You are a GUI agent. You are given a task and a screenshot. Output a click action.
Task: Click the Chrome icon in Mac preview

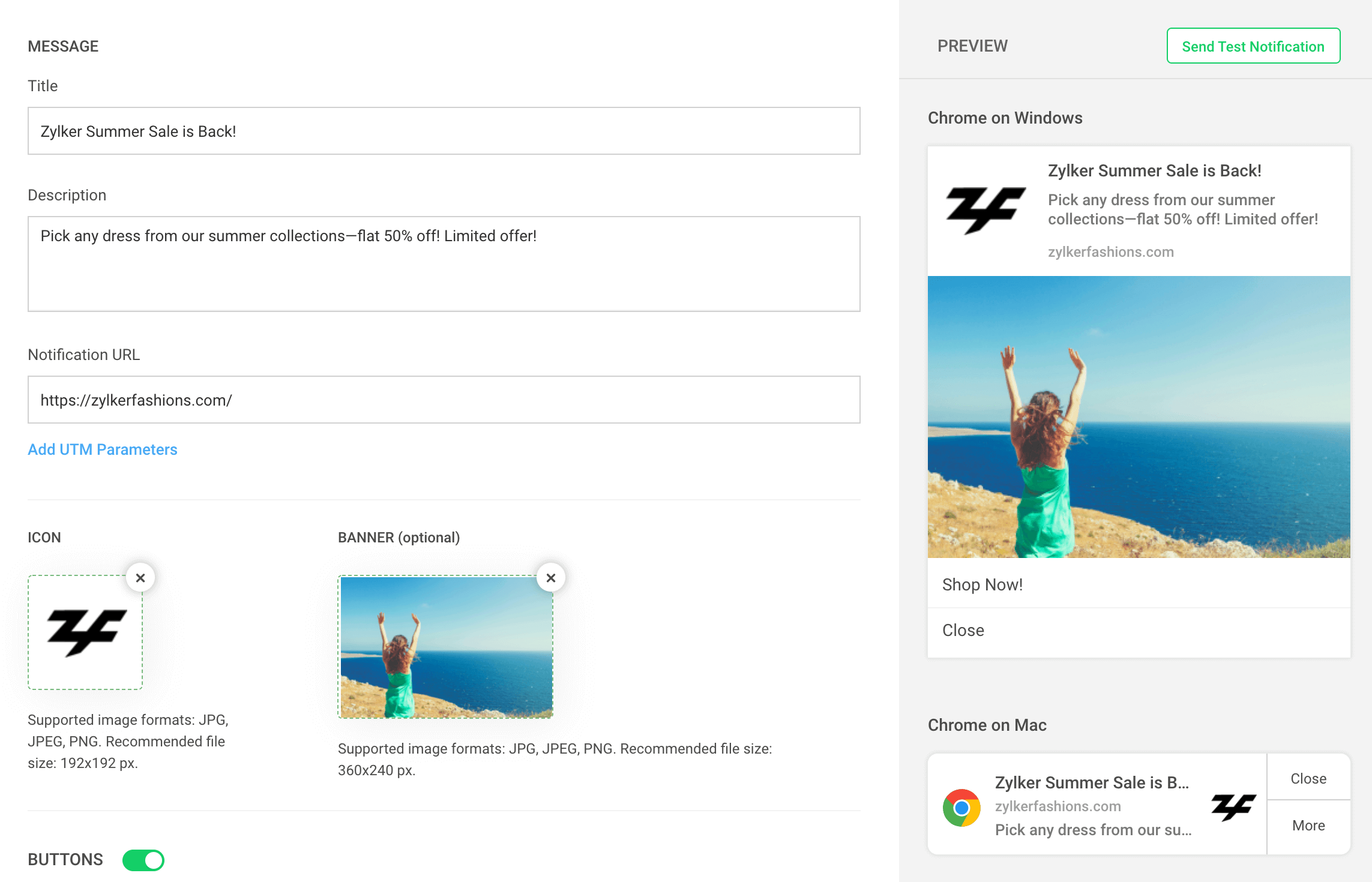click(961, 808)
